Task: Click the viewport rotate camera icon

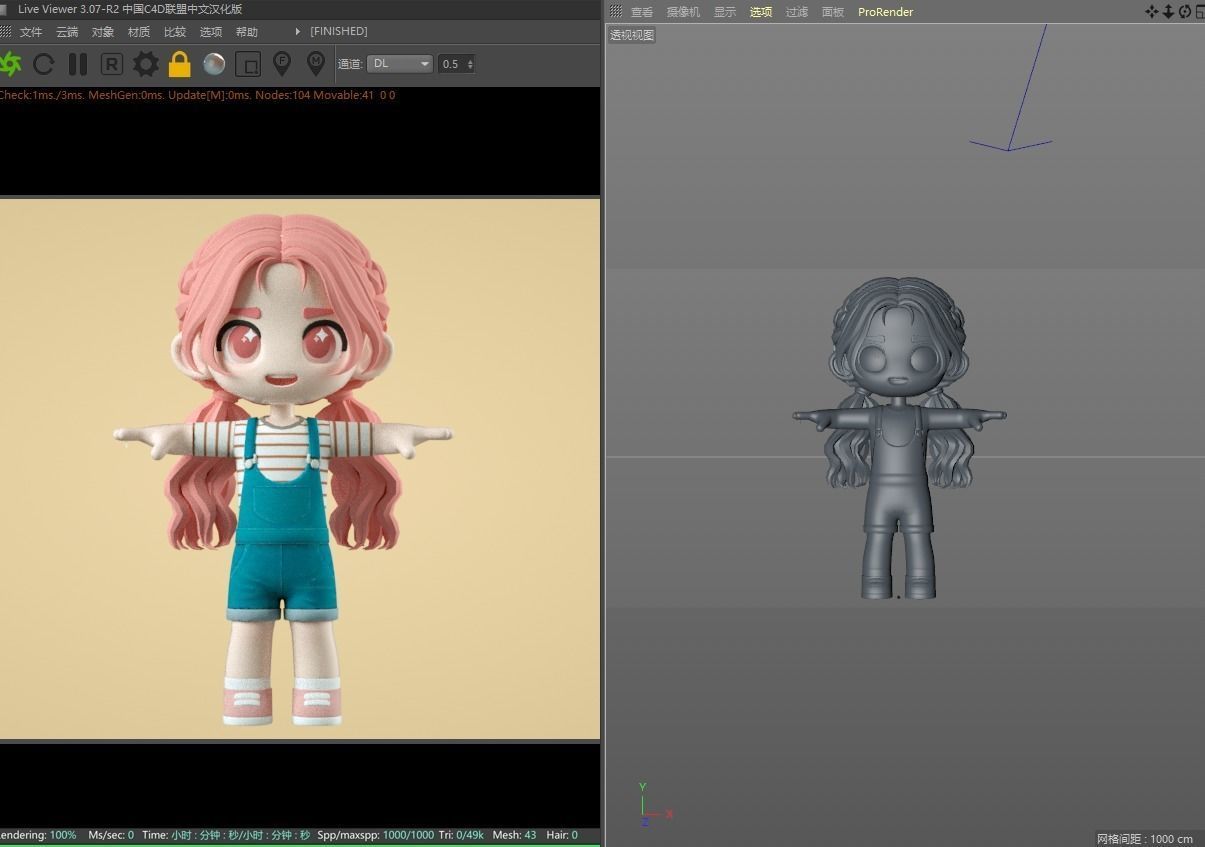Action: click(x=1185, y=12)
